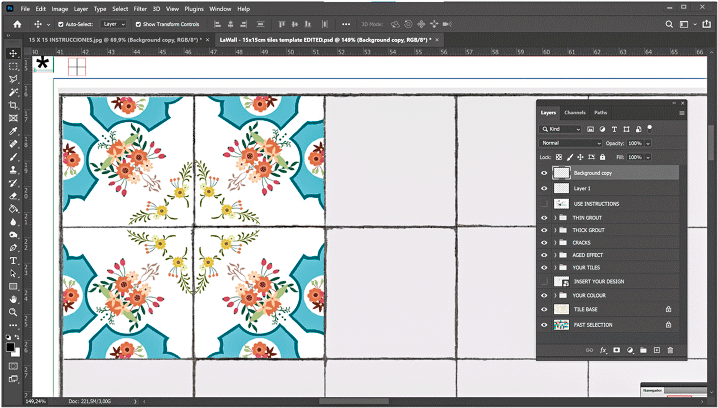The width and height of the screenshot is (718, 408).
Task: Open the Auto-Select Layer dropdown
Action: tap(114, 23)
